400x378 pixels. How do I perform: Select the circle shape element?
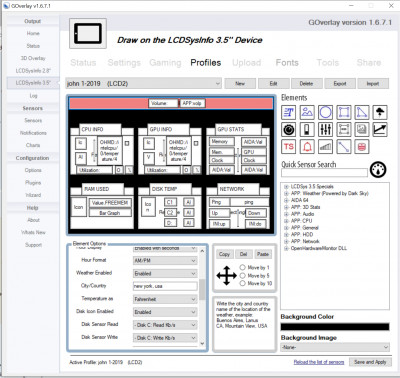click(325, 113)
